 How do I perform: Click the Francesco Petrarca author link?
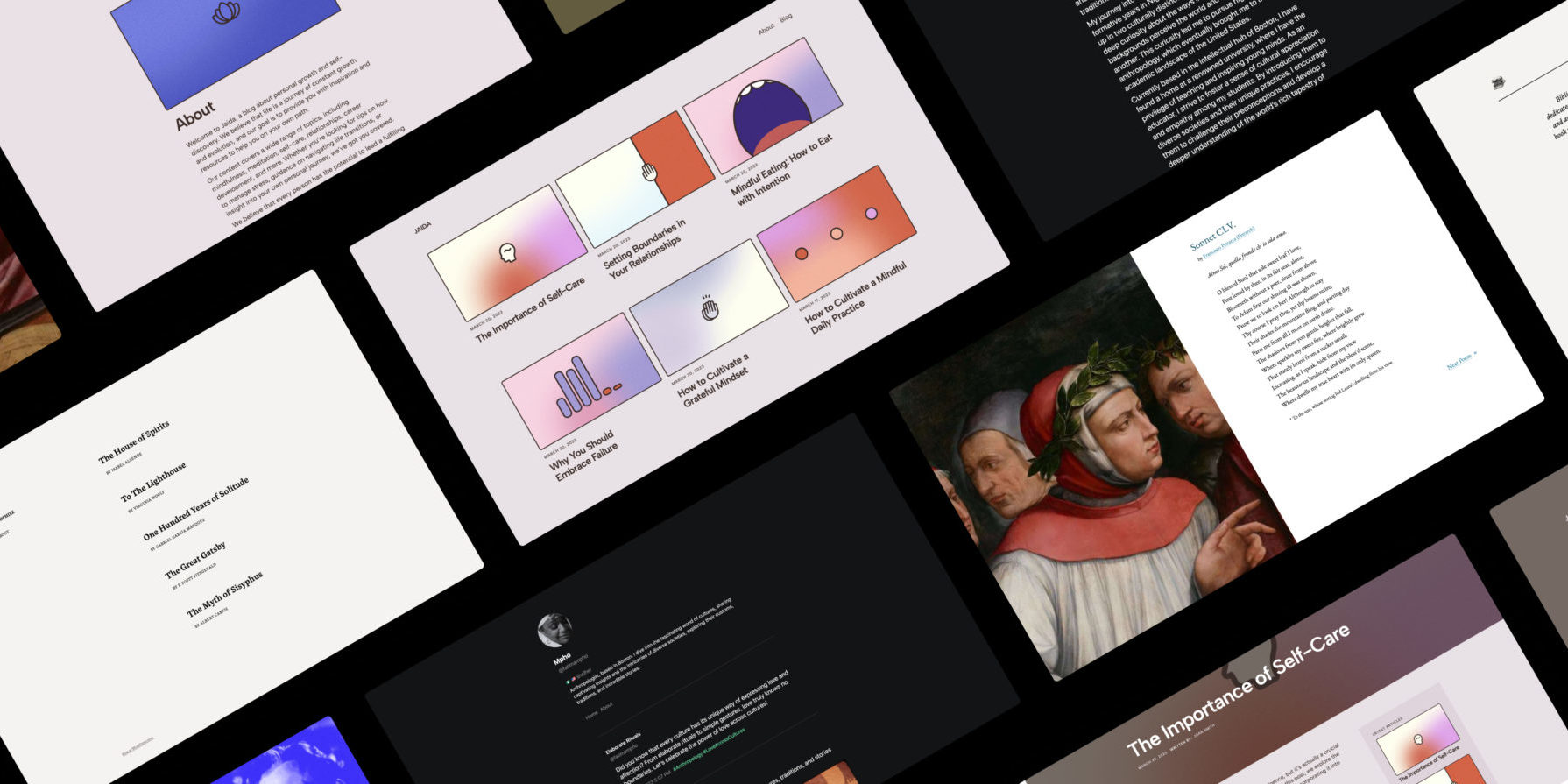[1229, 243]
